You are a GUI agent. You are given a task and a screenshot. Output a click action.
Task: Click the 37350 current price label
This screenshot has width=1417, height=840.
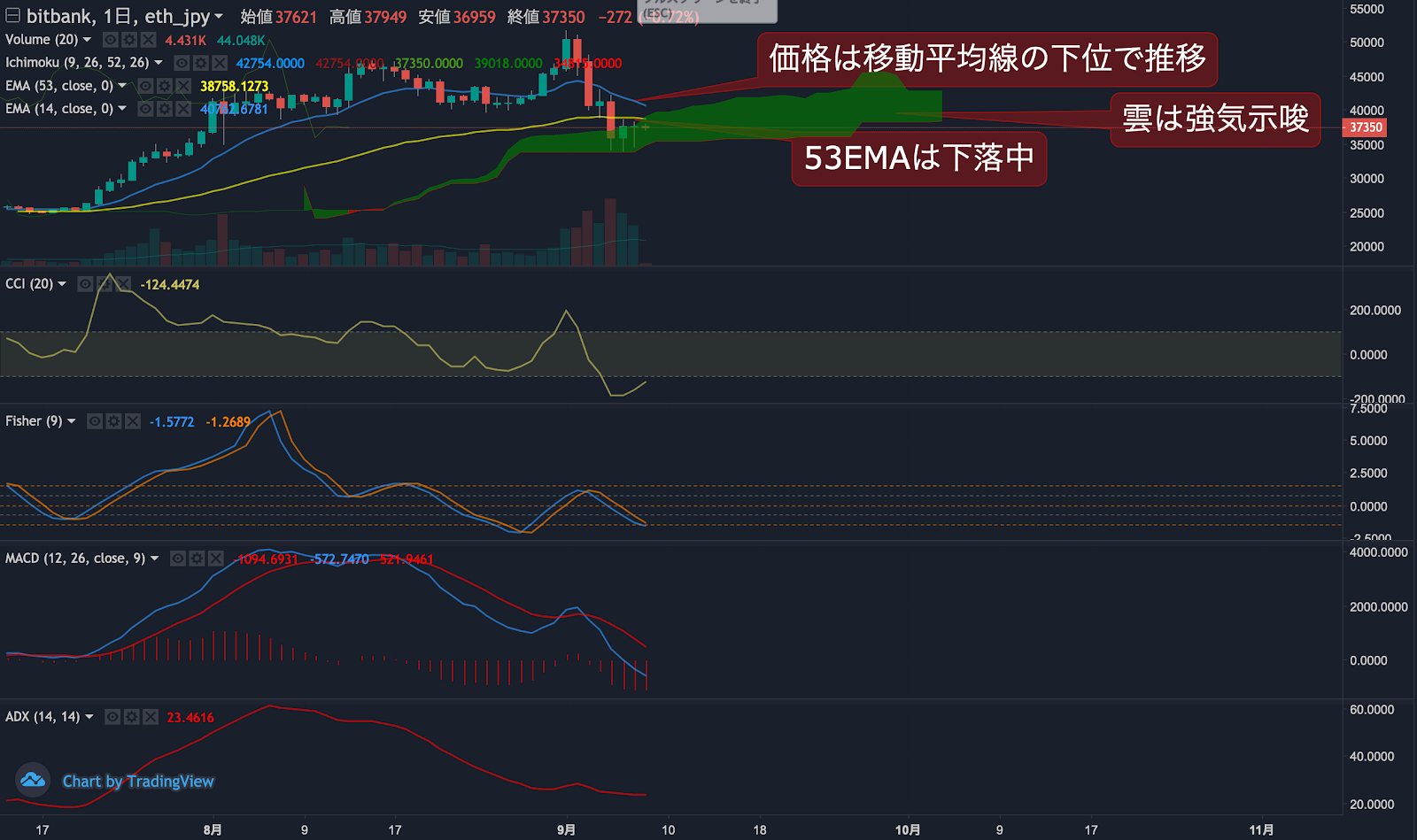pyautogui.click(x=1365, y=127)
